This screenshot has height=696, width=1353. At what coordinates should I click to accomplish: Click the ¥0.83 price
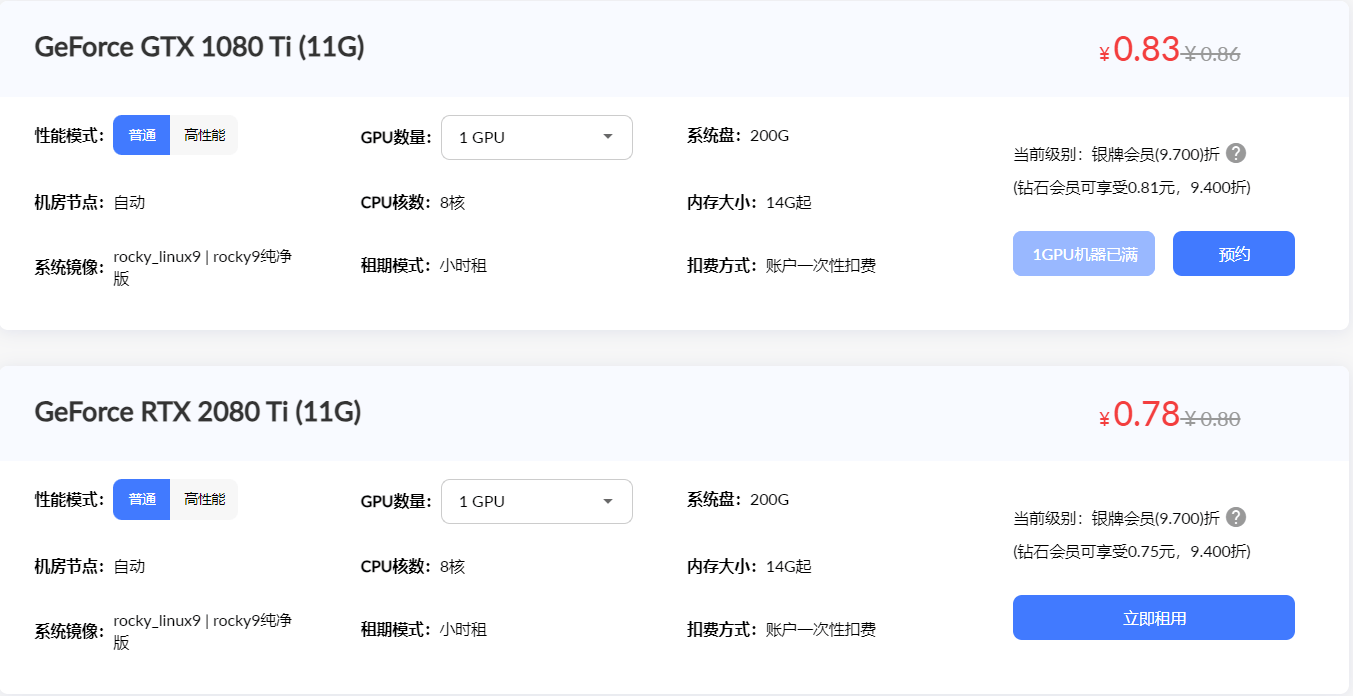(x=1139, y=50)
